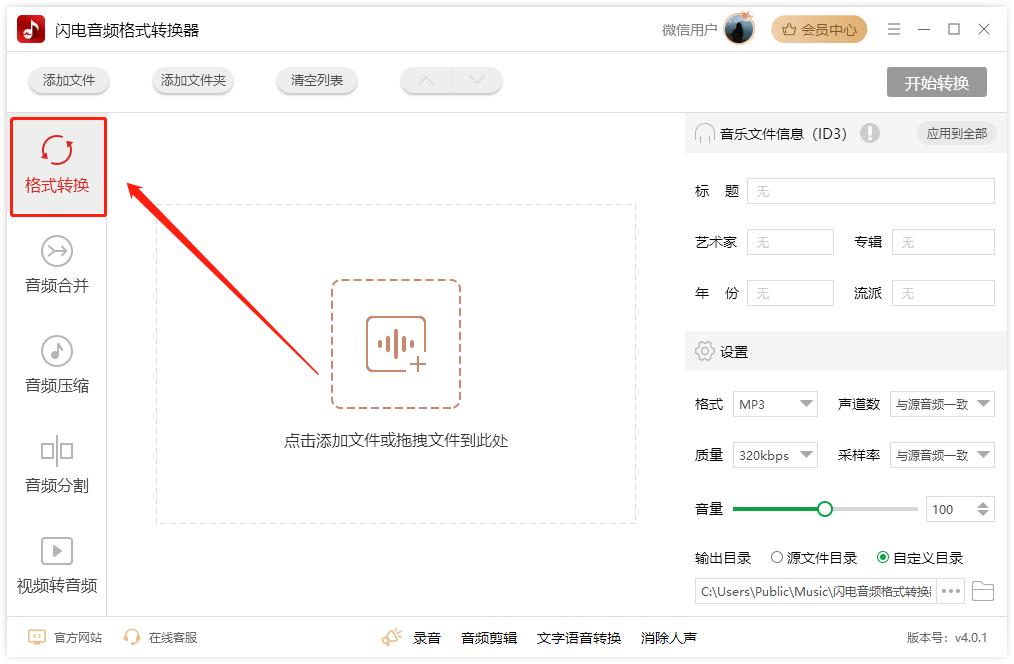Click the 添加文件夹 add folder button
Screen dimensions: 1014x664
click(x=192, y=81)
